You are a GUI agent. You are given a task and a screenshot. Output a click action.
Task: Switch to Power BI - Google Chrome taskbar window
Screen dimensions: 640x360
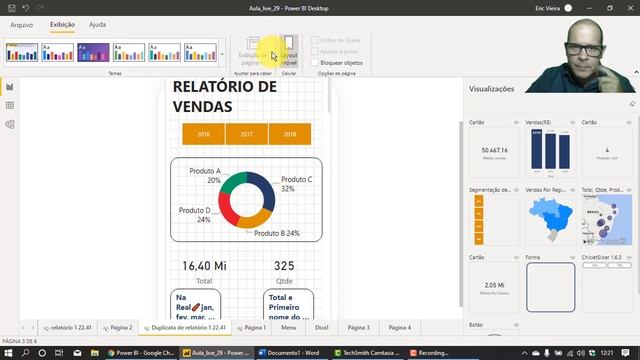(141, 353)
